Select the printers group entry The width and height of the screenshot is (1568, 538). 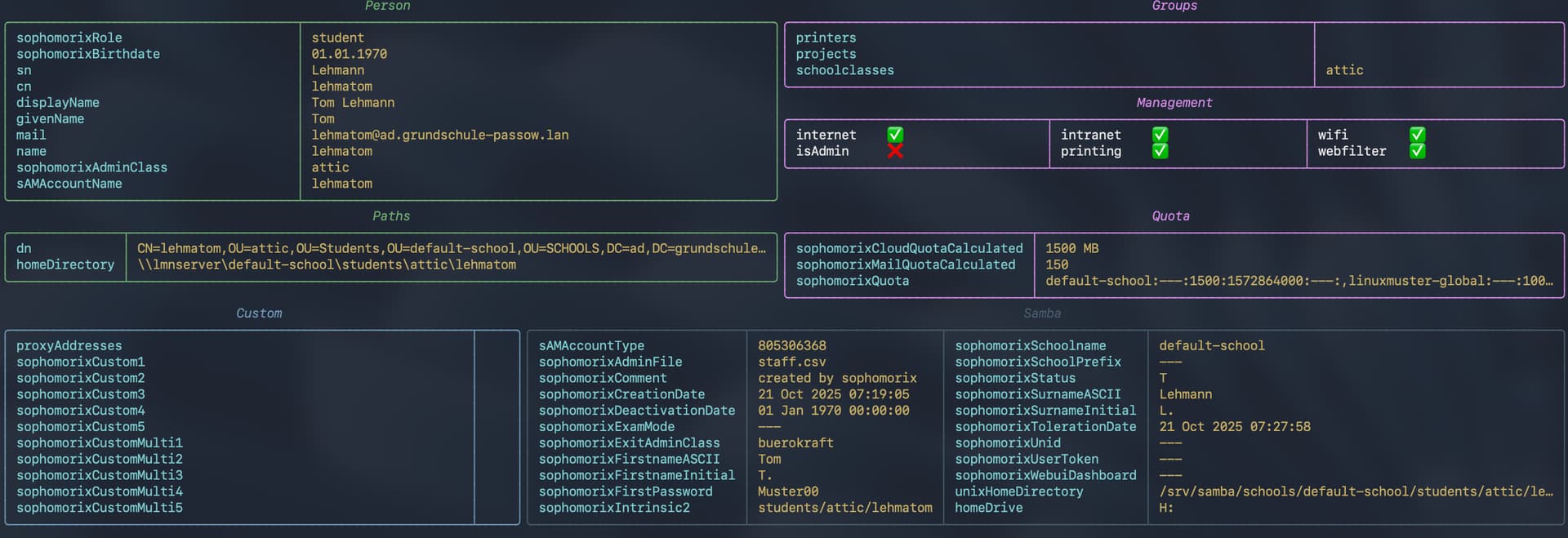pyautogui.click(x=826, y=38)
